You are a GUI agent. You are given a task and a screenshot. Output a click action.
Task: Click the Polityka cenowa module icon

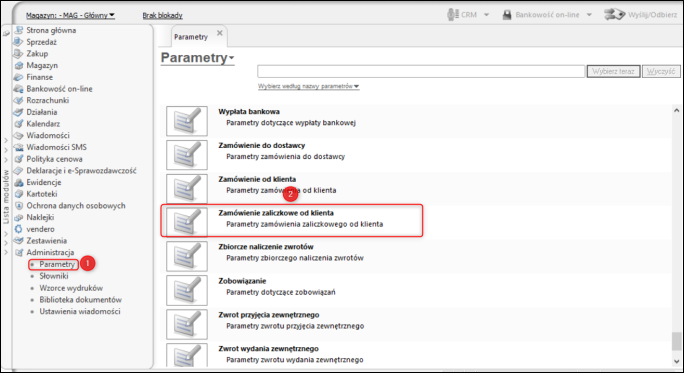(x=18, y=159)
